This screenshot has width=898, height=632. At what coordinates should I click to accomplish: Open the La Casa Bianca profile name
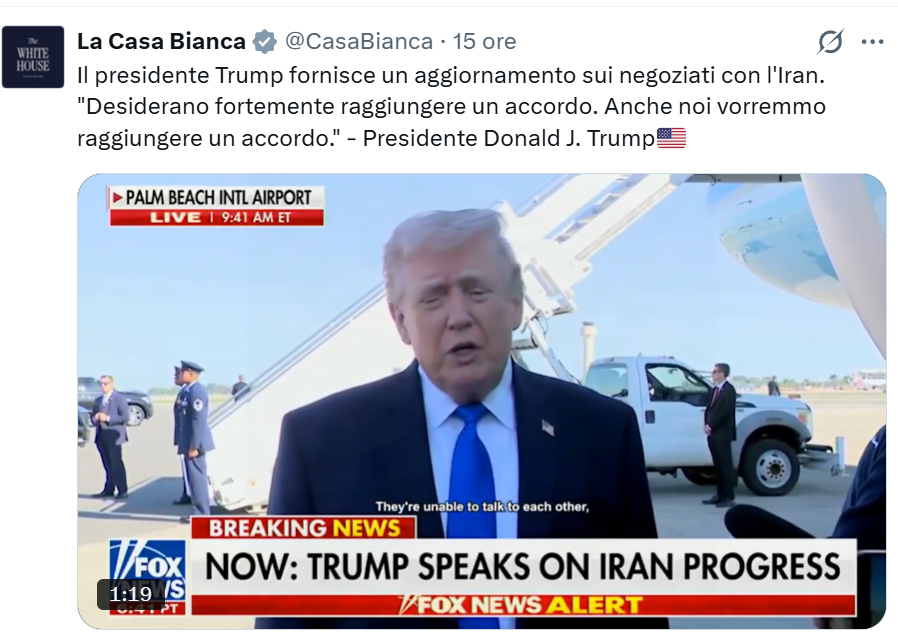click(x=162, y=41)
